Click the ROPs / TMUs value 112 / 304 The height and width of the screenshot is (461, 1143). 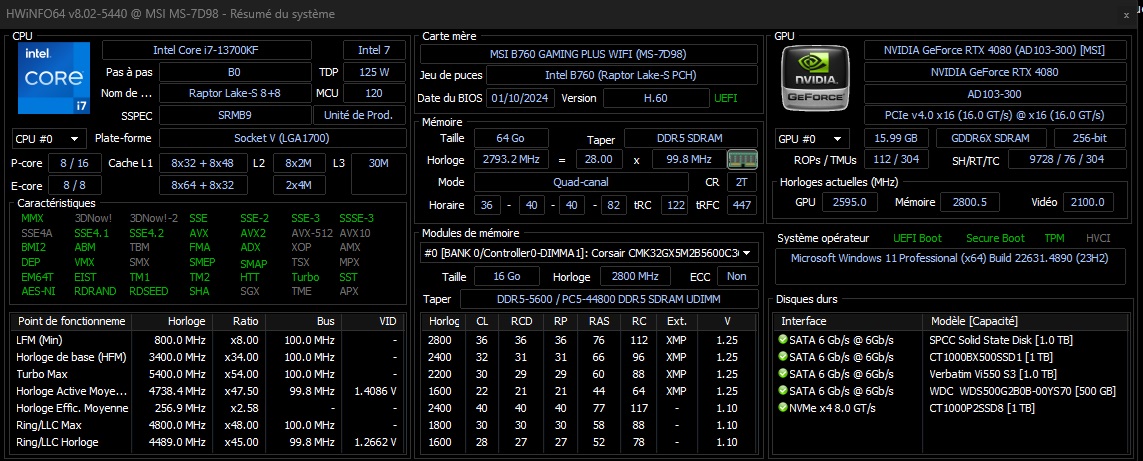pyautogui.click(x=896, y=160)
